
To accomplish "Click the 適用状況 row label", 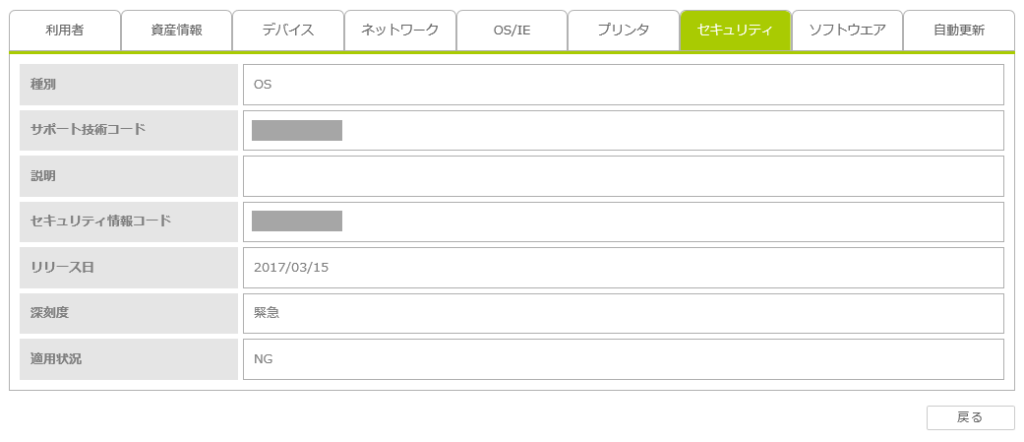I will pos(128,359).
